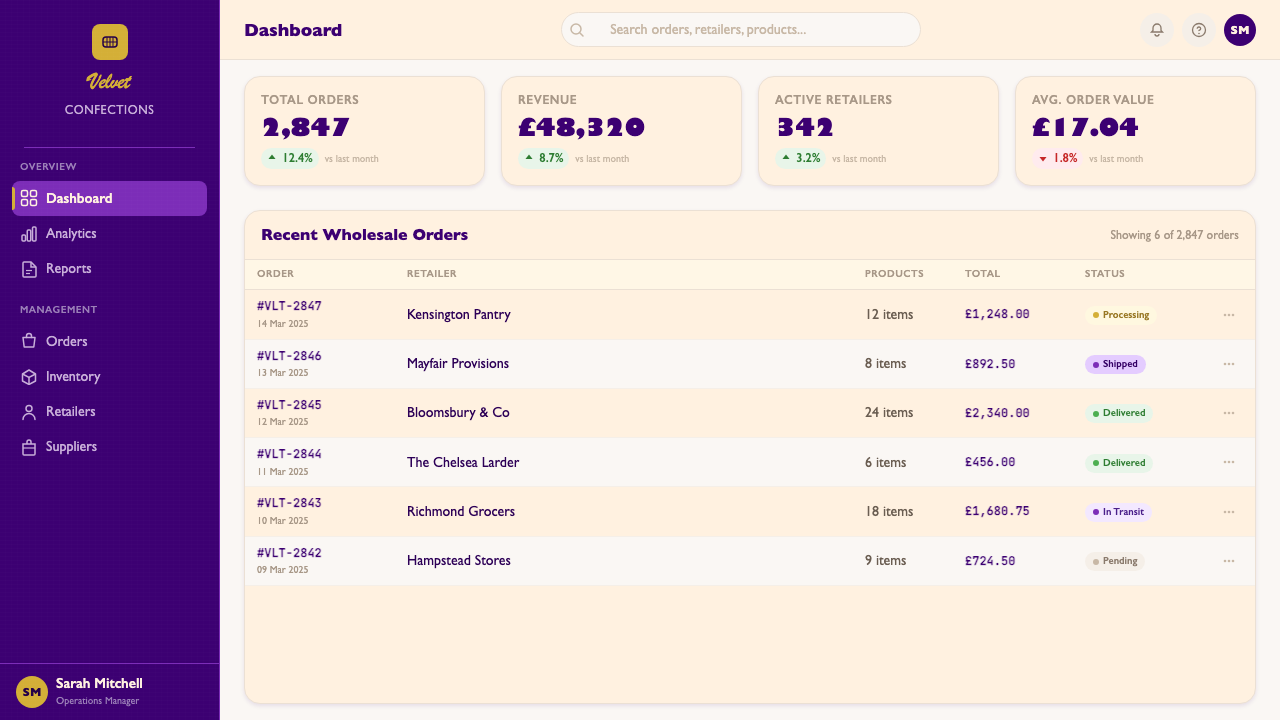
Task: Click the Analytics bar chart icon
Action: 29,233
